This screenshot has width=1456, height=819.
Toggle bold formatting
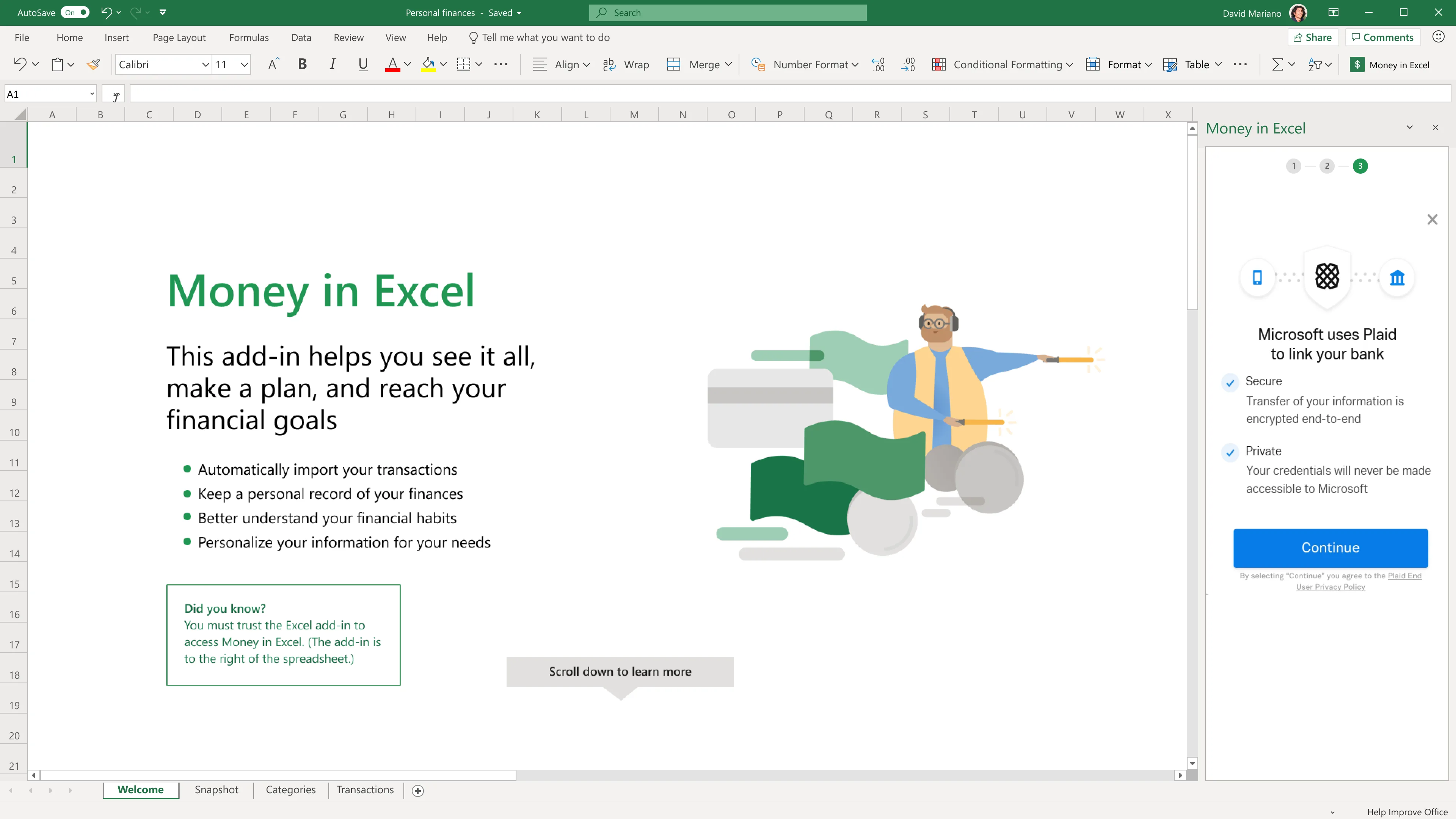tap(303, 64)
